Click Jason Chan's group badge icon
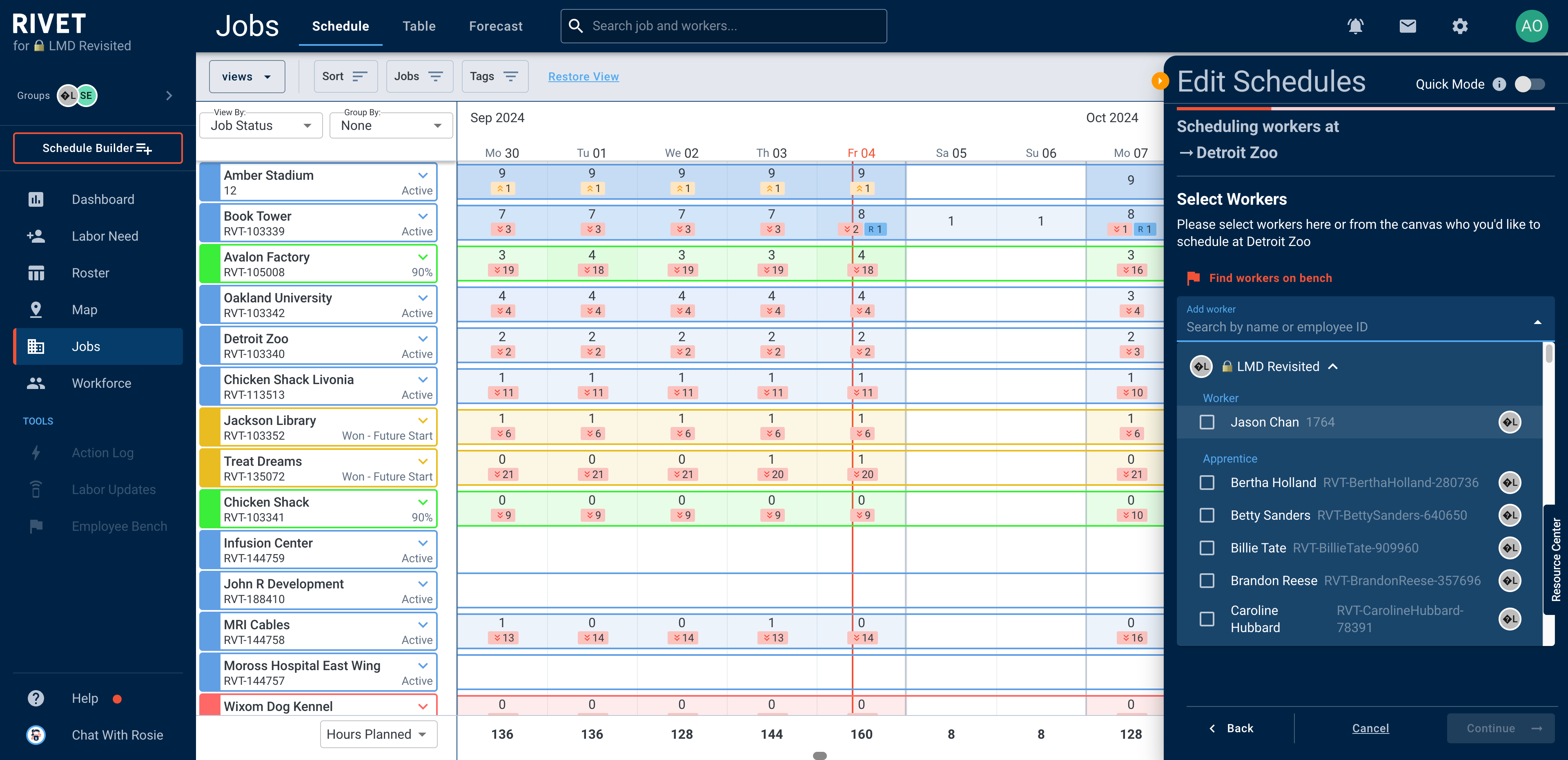The image size is (1568, 760). (x=1510, y=421)
